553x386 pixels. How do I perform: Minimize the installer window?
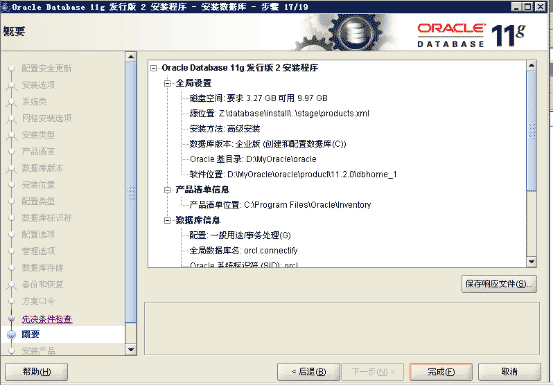click(516, 7)
